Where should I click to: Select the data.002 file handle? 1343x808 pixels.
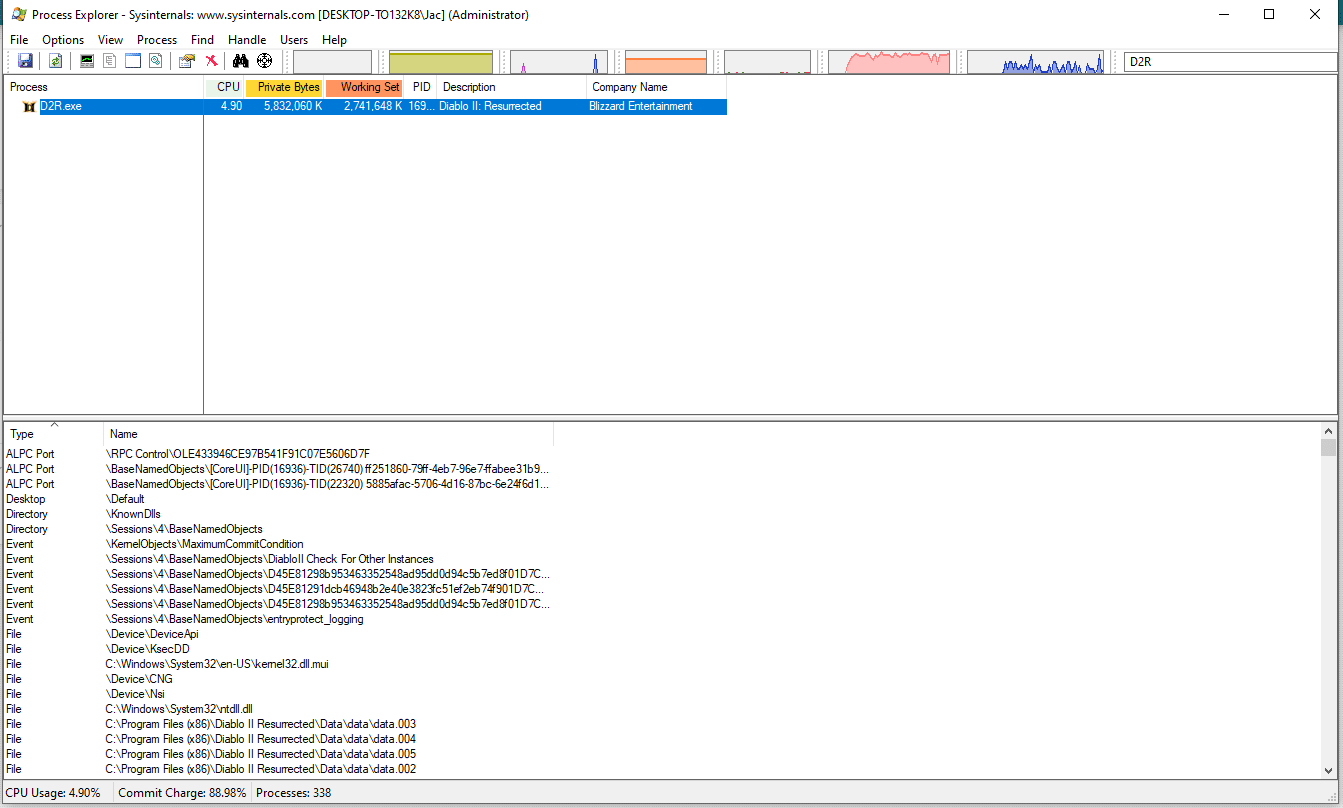point(261,769)
